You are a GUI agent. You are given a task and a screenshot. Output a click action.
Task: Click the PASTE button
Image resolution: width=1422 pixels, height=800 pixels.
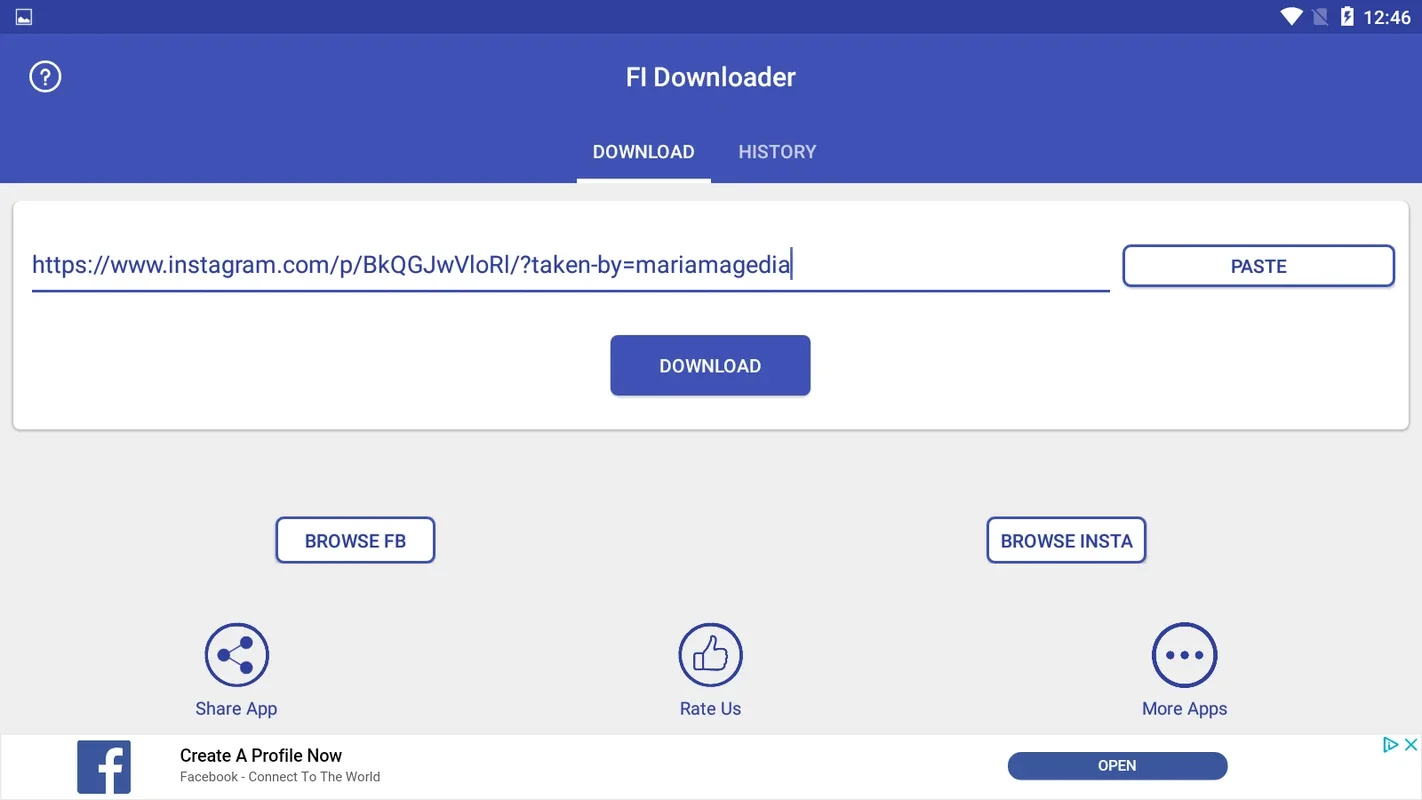[1258, 266]
